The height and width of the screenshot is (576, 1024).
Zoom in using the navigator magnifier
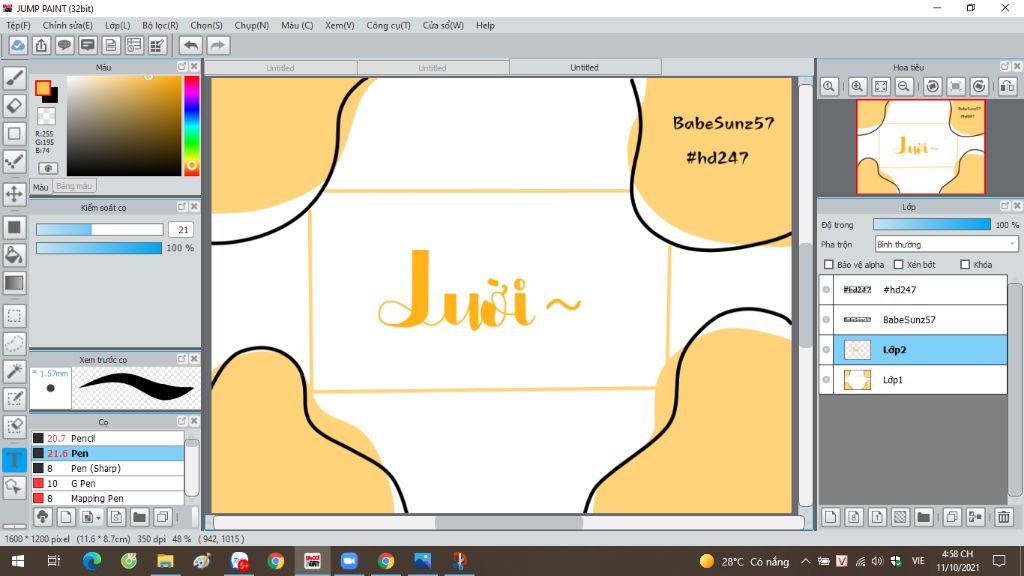pos(857,87)
